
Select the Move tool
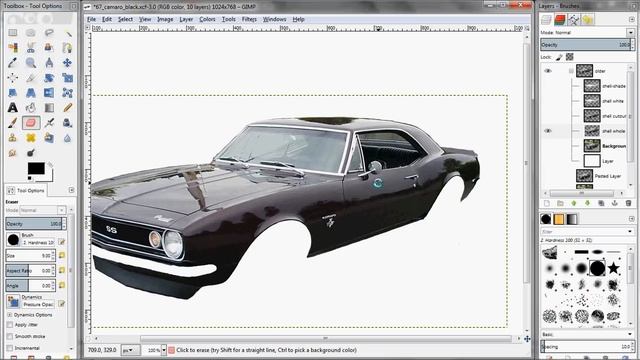coord(67,62)
